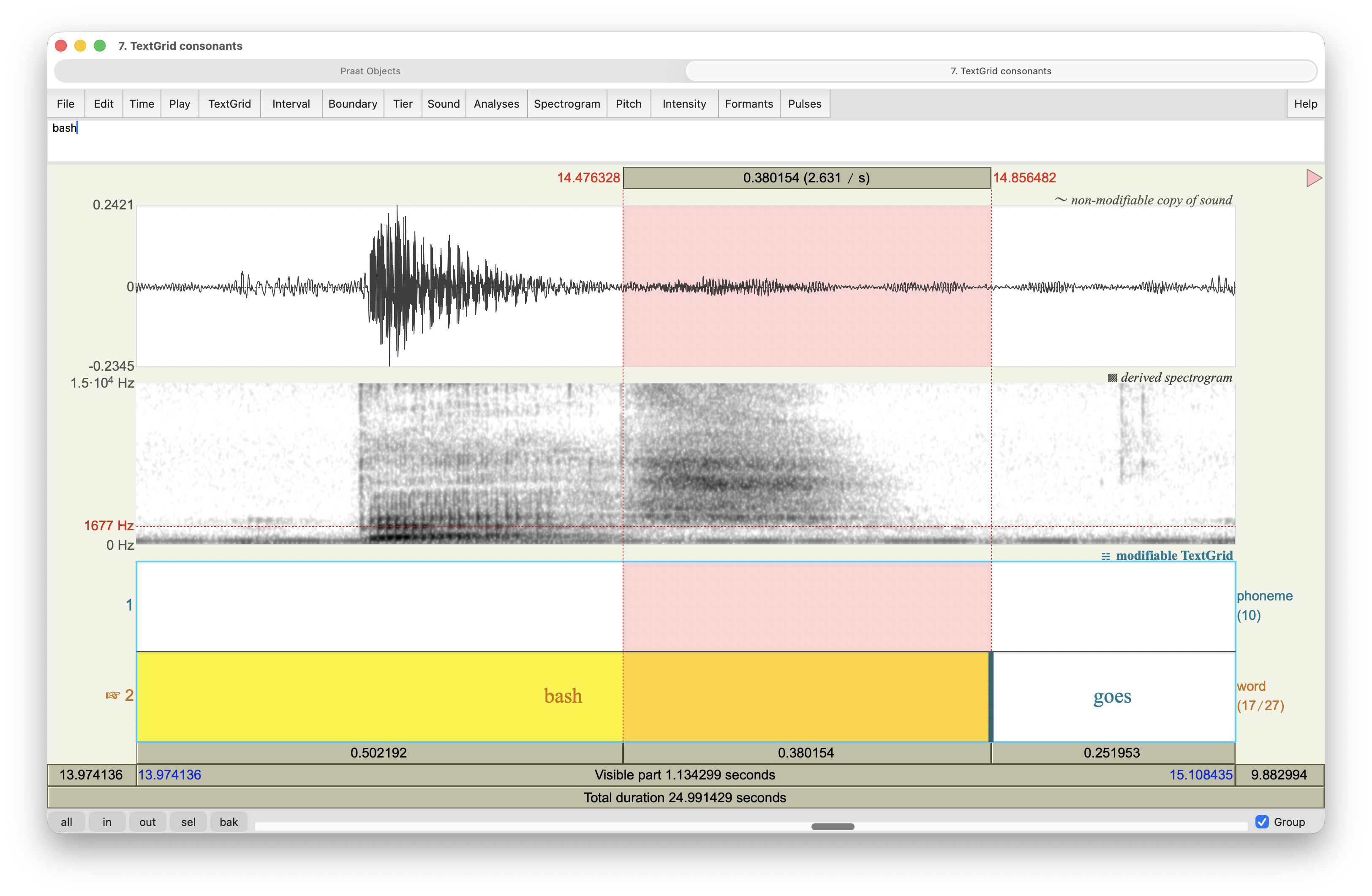The width and height of the screenshot is (1372, 896).
Task: Open the Sound menu
Action: coord(443,104)
